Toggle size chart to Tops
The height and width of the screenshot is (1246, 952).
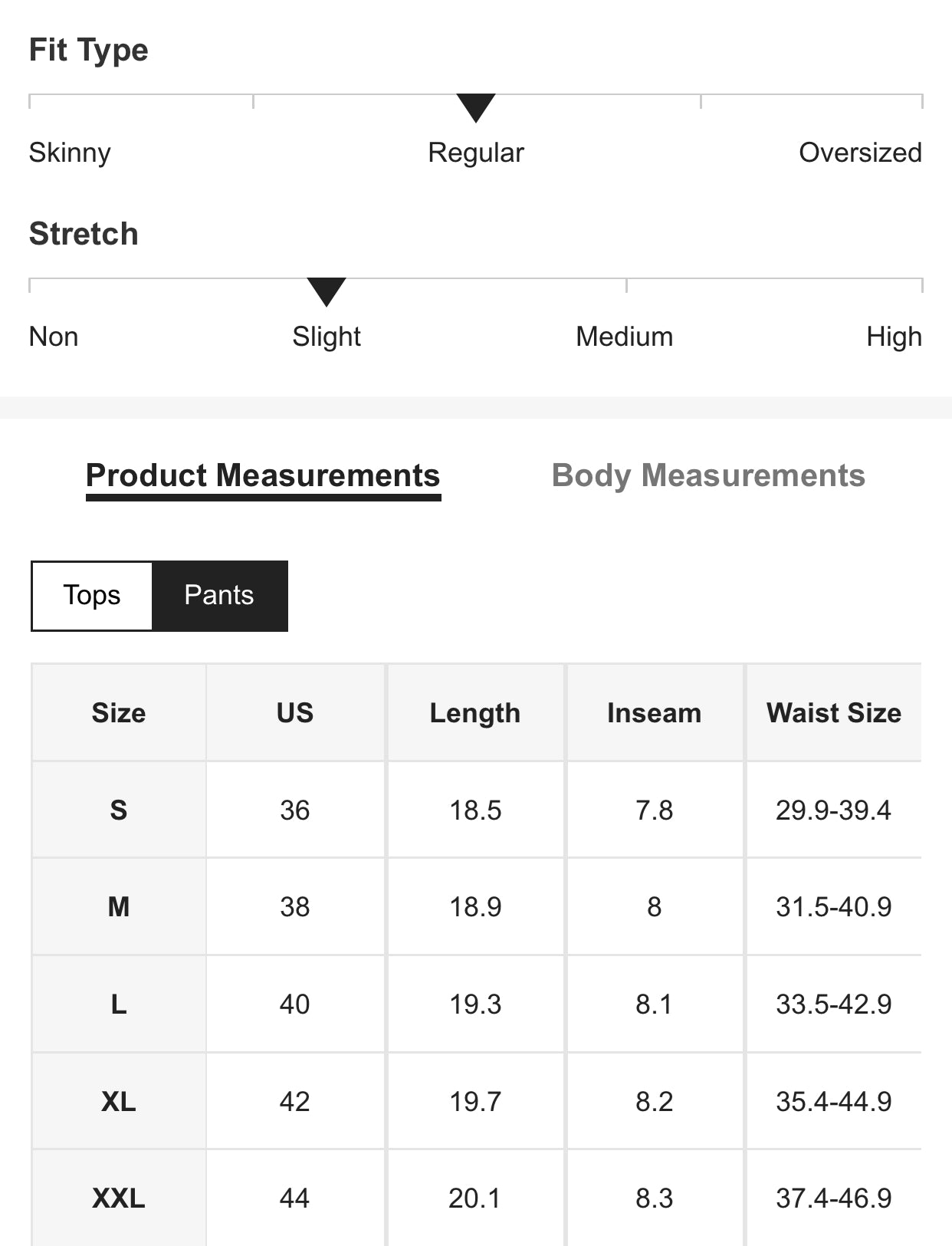92,596
